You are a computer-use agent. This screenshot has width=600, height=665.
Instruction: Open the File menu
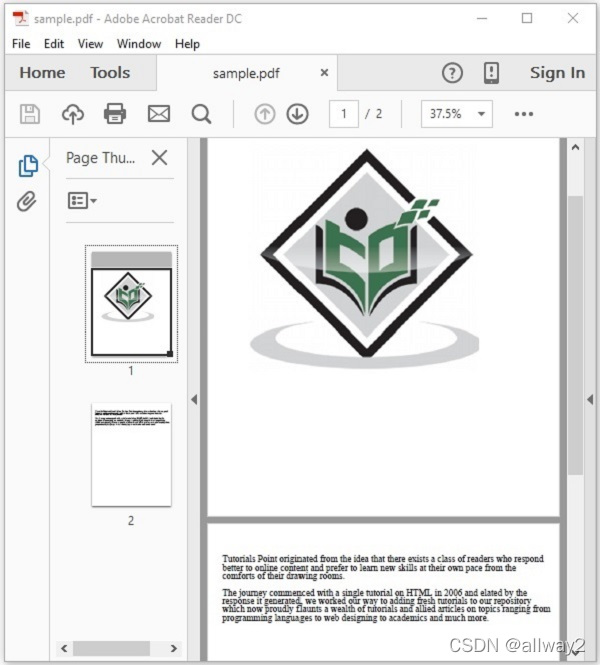21,44
